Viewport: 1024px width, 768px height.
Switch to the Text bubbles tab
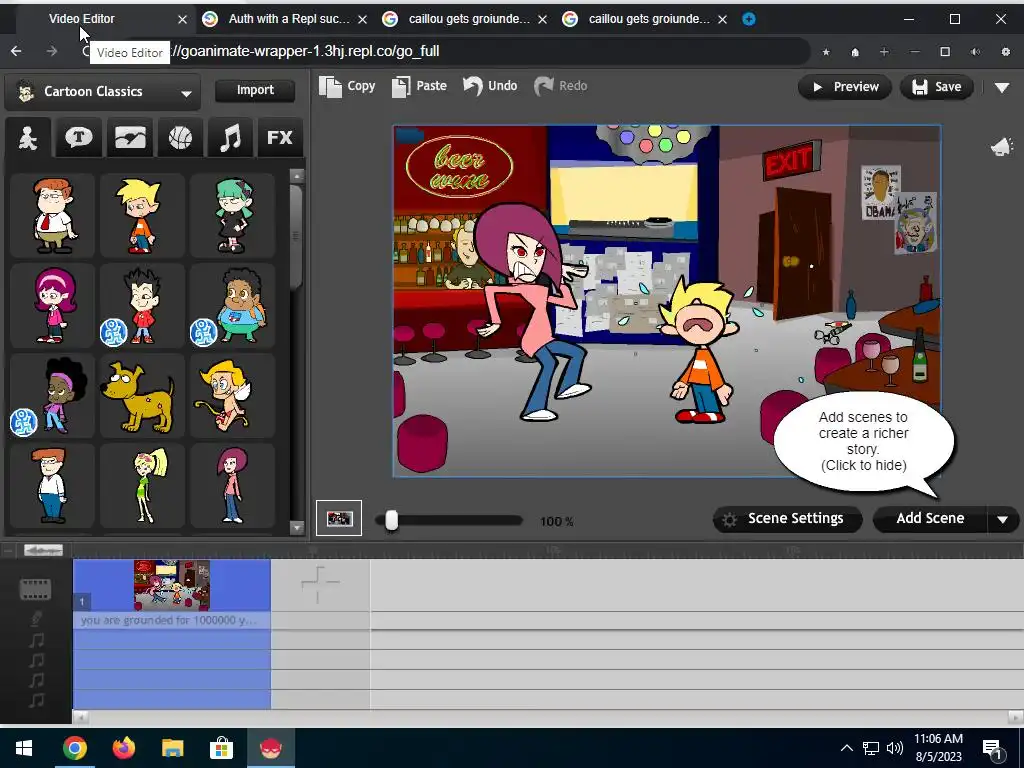click(79, 138)
